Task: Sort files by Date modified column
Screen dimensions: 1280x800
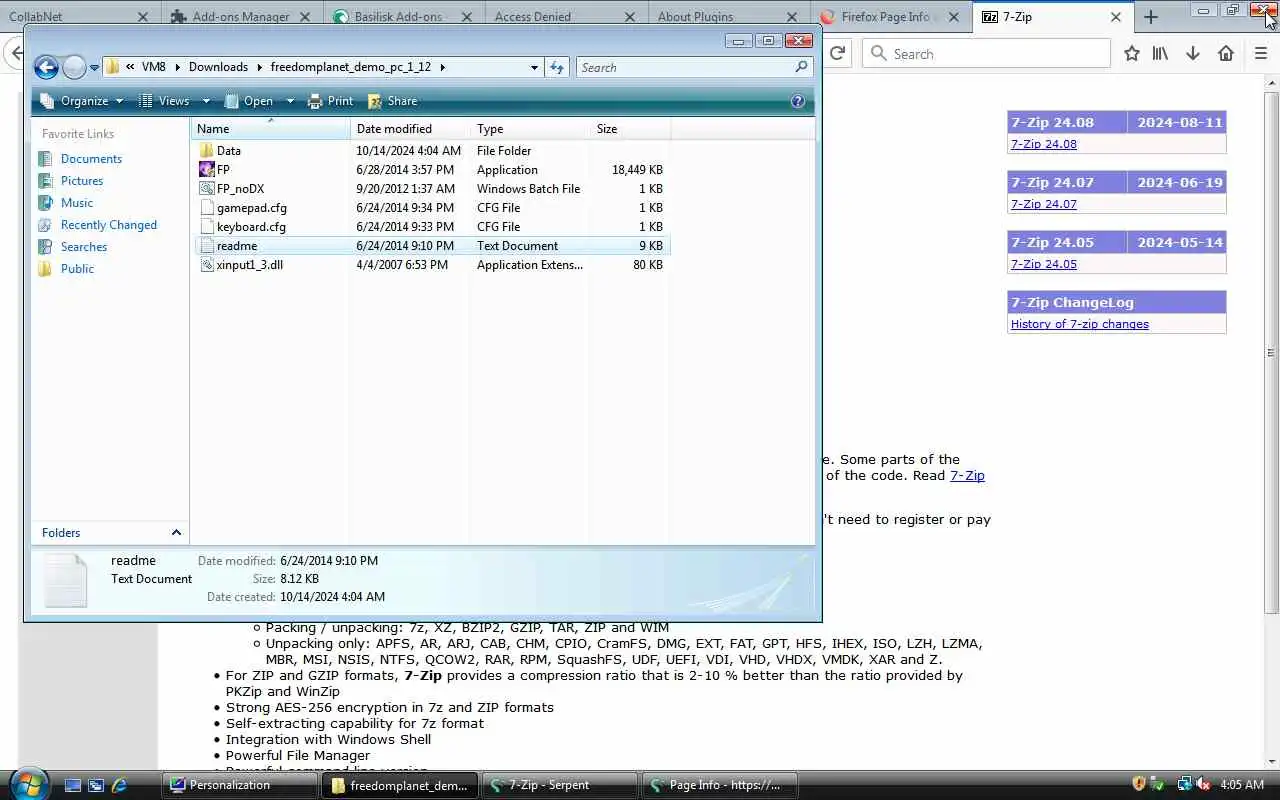Action: pos(410,129)
